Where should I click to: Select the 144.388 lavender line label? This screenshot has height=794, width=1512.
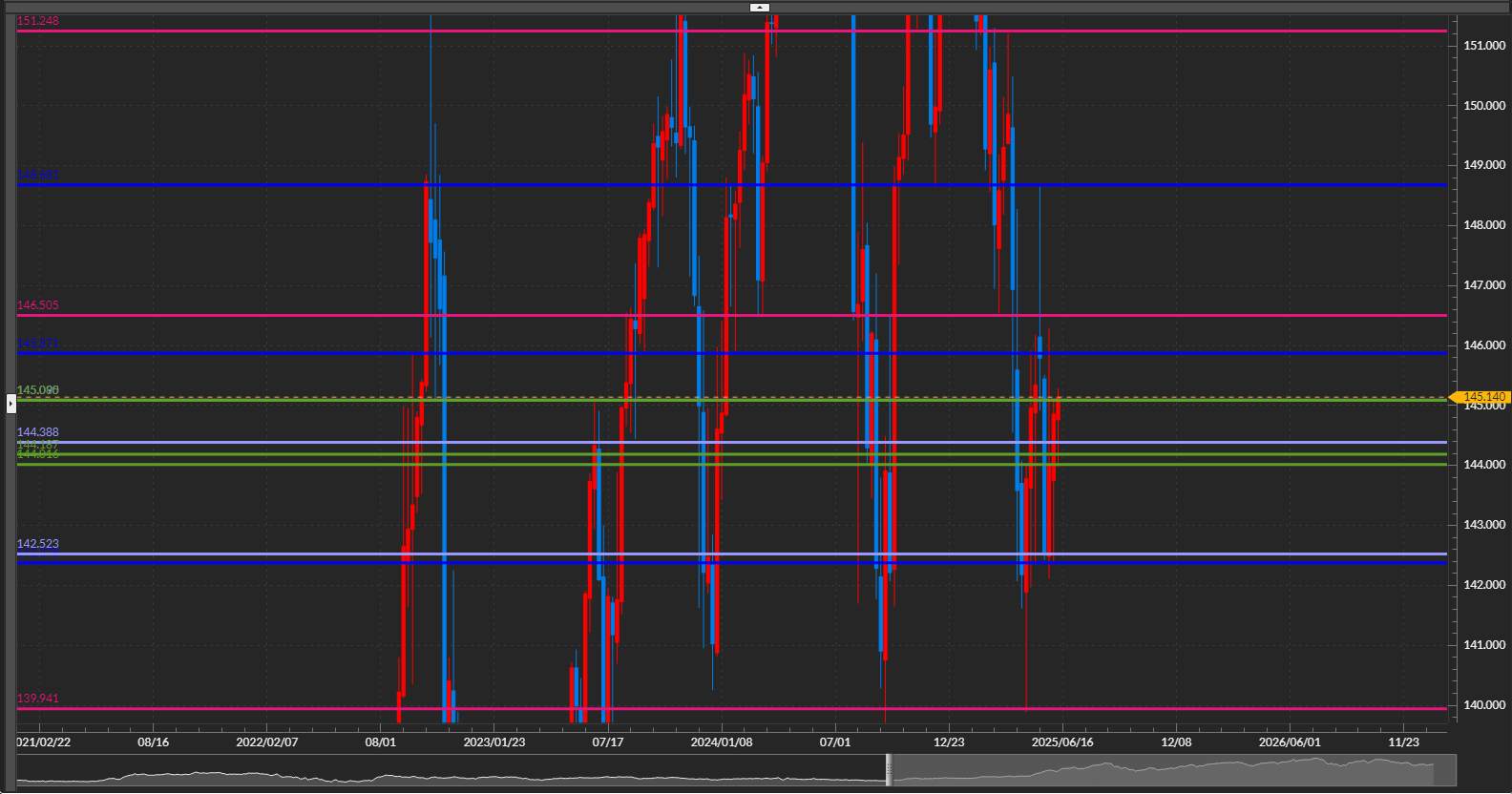(x=38, y=432)
